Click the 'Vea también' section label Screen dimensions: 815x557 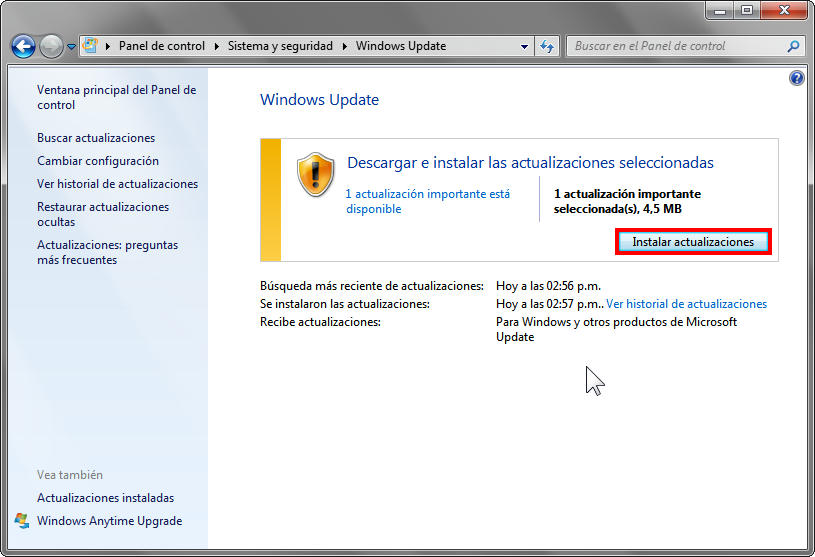pyautogui.click(x=70, y=475)
